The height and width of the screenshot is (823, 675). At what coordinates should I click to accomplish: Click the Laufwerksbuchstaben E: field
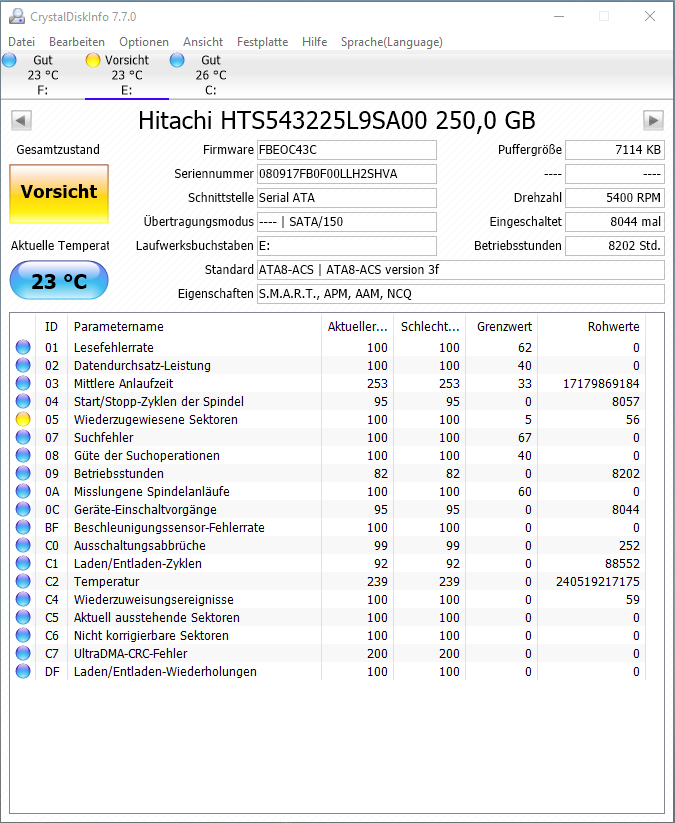click(346, 246)
